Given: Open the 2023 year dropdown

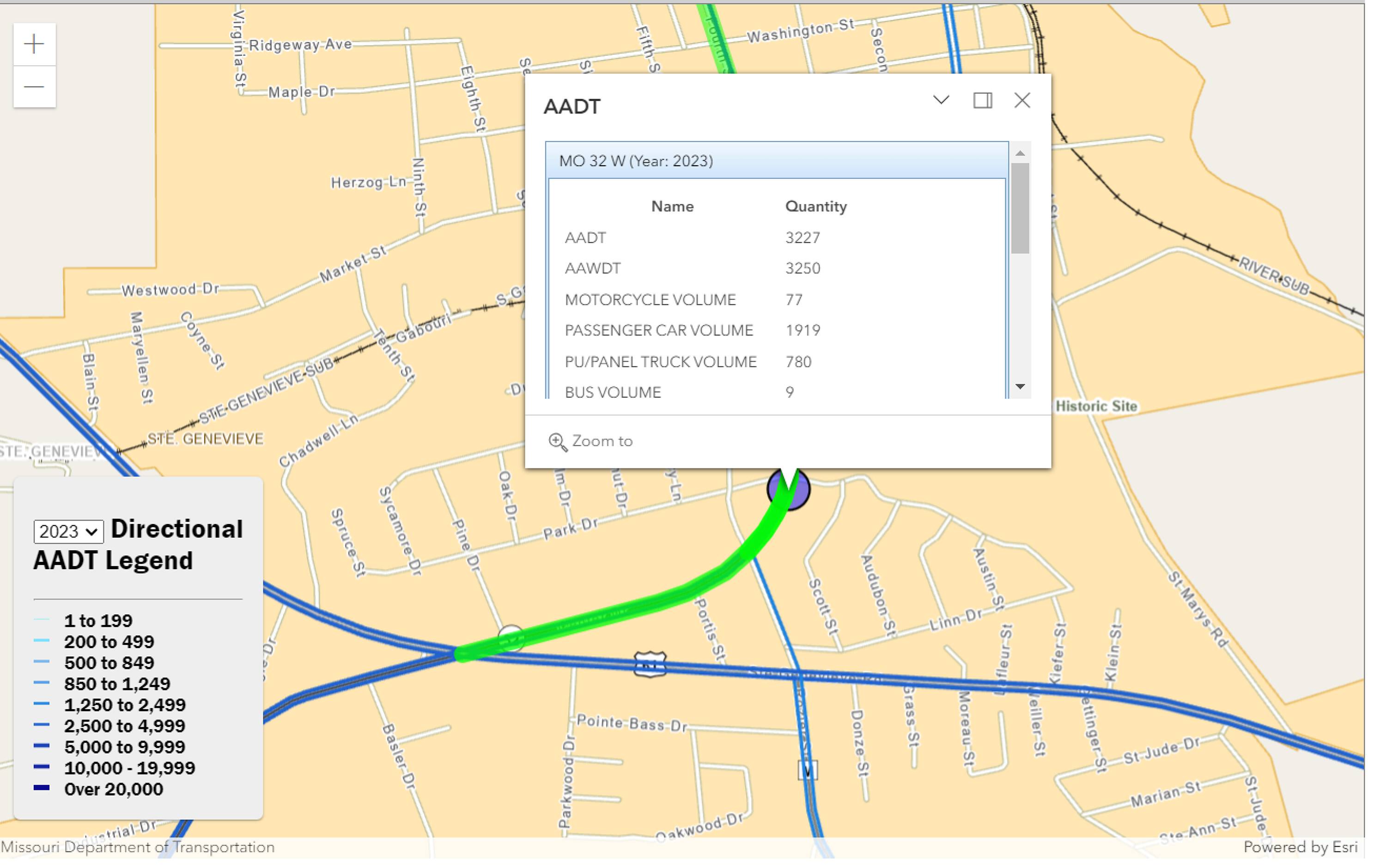Looking at the screenshot, I should point(68,531).
